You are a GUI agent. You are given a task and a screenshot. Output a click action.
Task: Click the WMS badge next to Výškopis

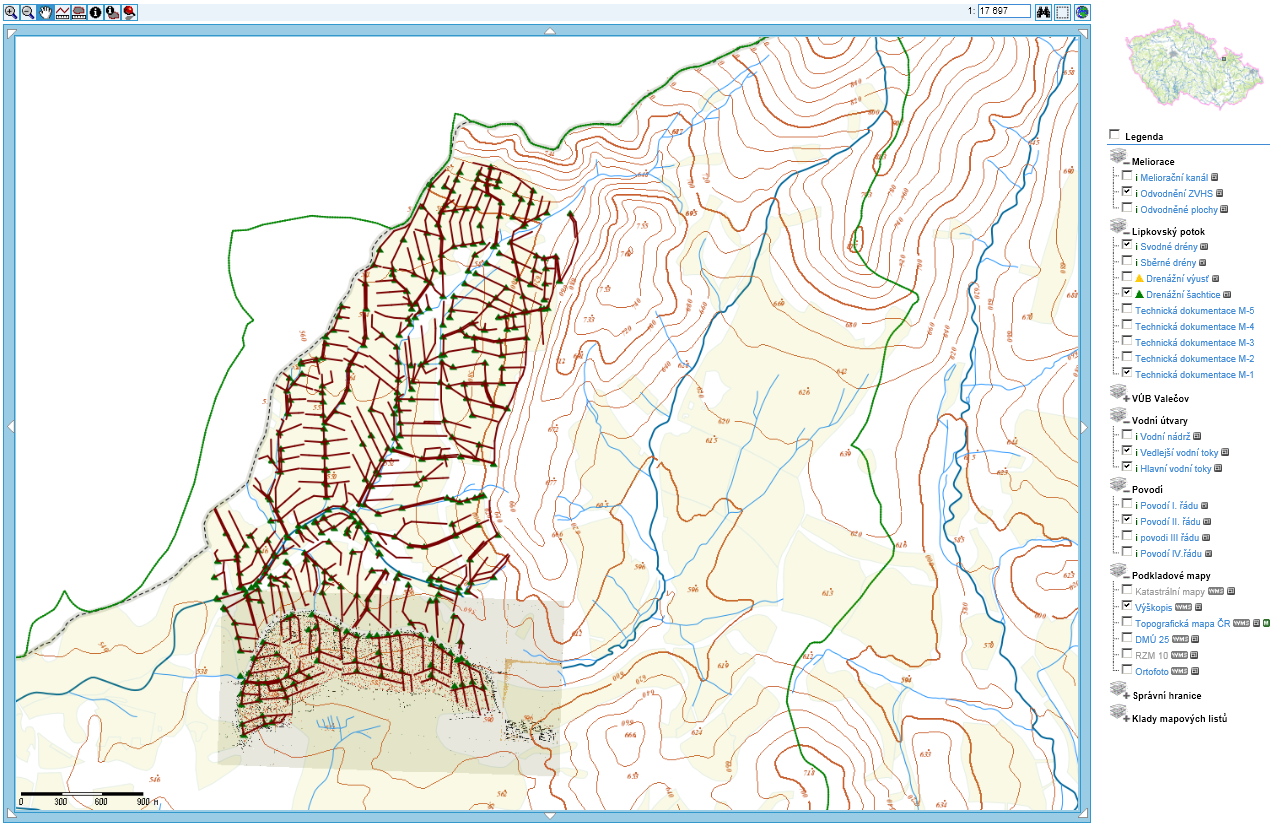click(1182, 607)
